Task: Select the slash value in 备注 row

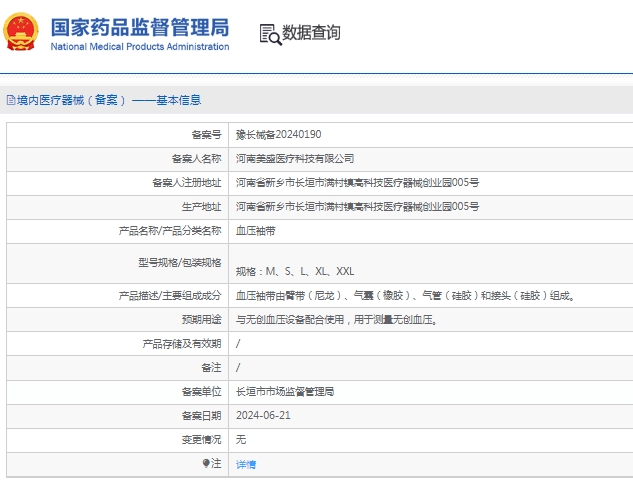Action: coord(238,367)
